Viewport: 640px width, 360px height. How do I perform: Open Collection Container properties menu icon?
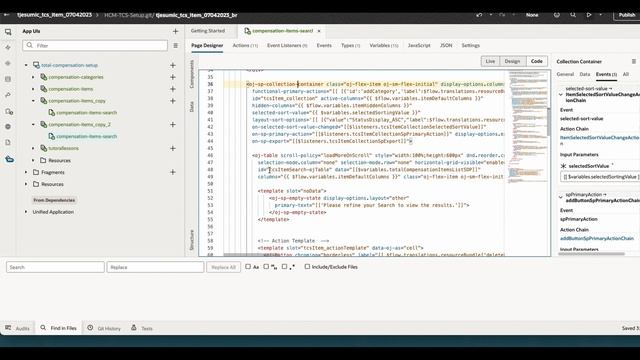(x=633, y=62)
